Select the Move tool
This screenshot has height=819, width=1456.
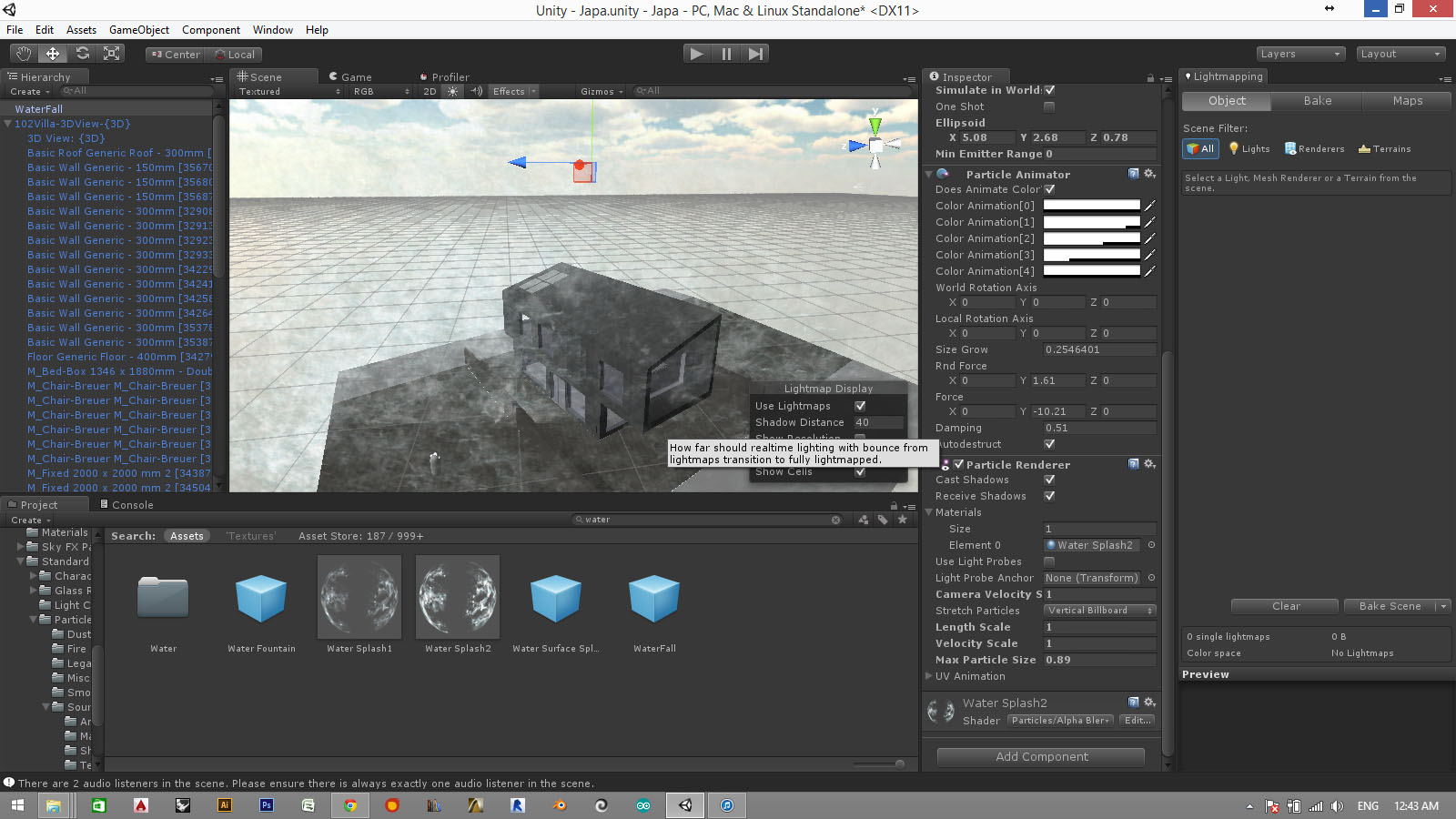click(x=53, y=54)
